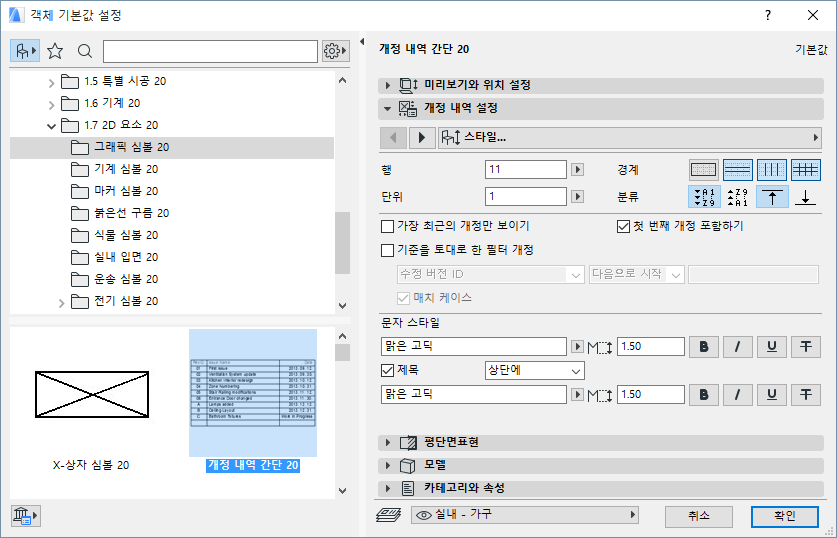Enable 가장 최근의 개정만 보이기 checkbox
The width and height of the screenshot is (837, 538).
(x=388, y=226)
